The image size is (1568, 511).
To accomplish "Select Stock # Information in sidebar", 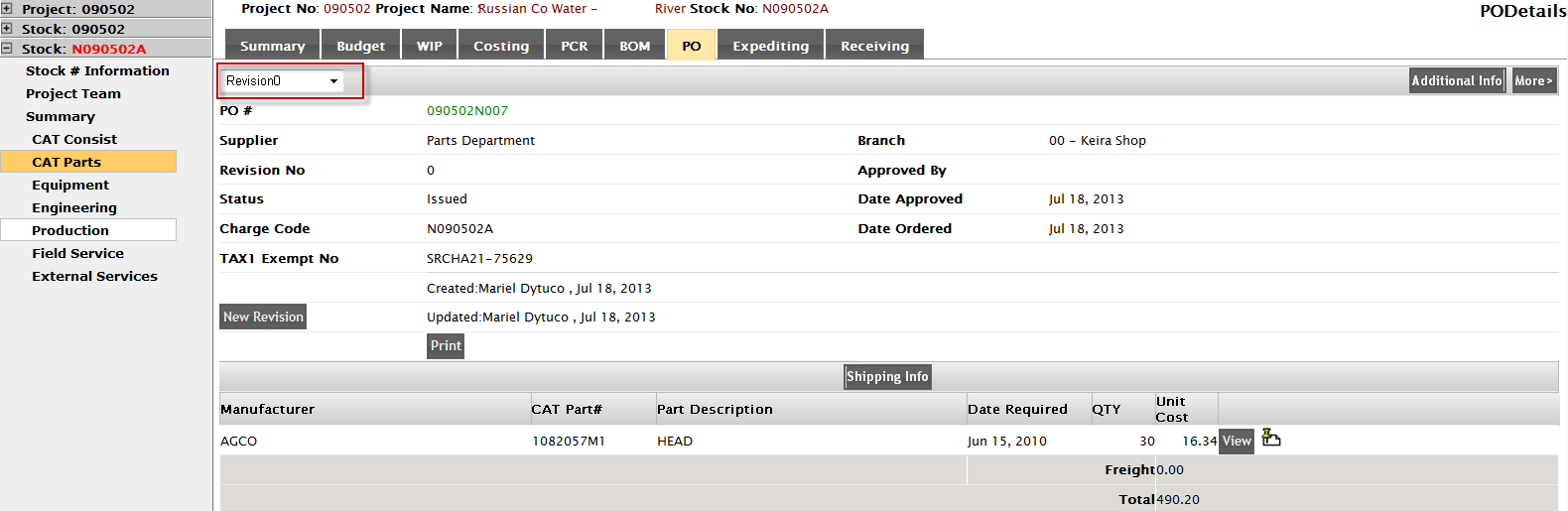I will 97,71.
